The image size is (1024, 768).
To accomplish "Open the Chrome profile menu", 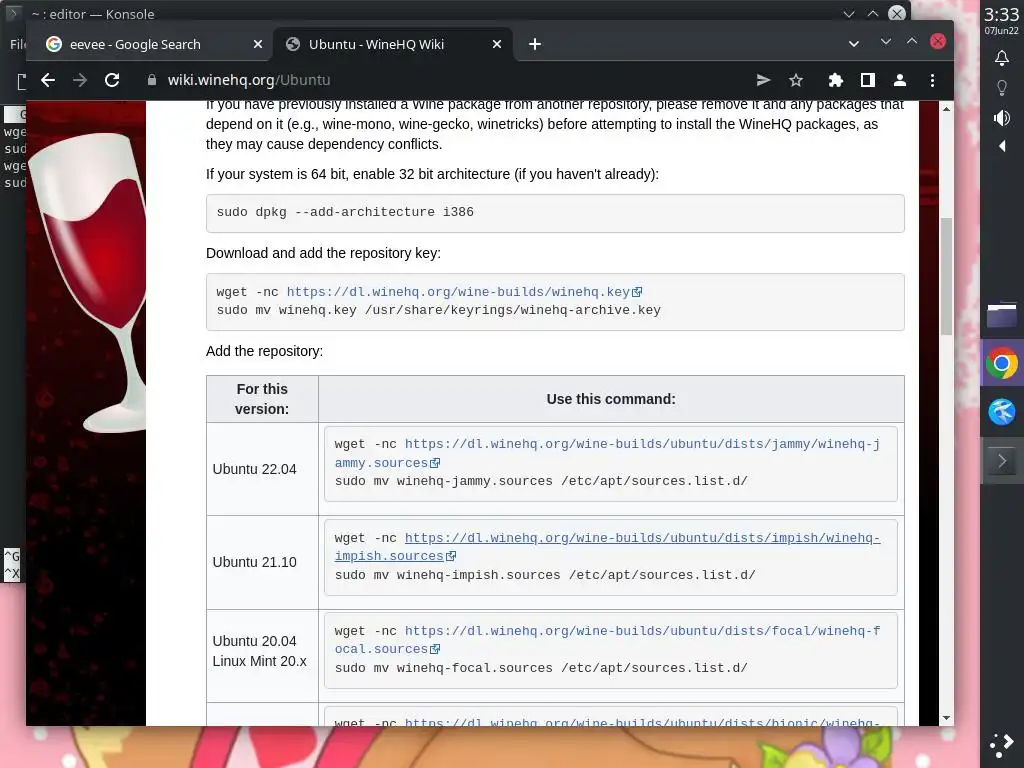I will pos(899,80).
